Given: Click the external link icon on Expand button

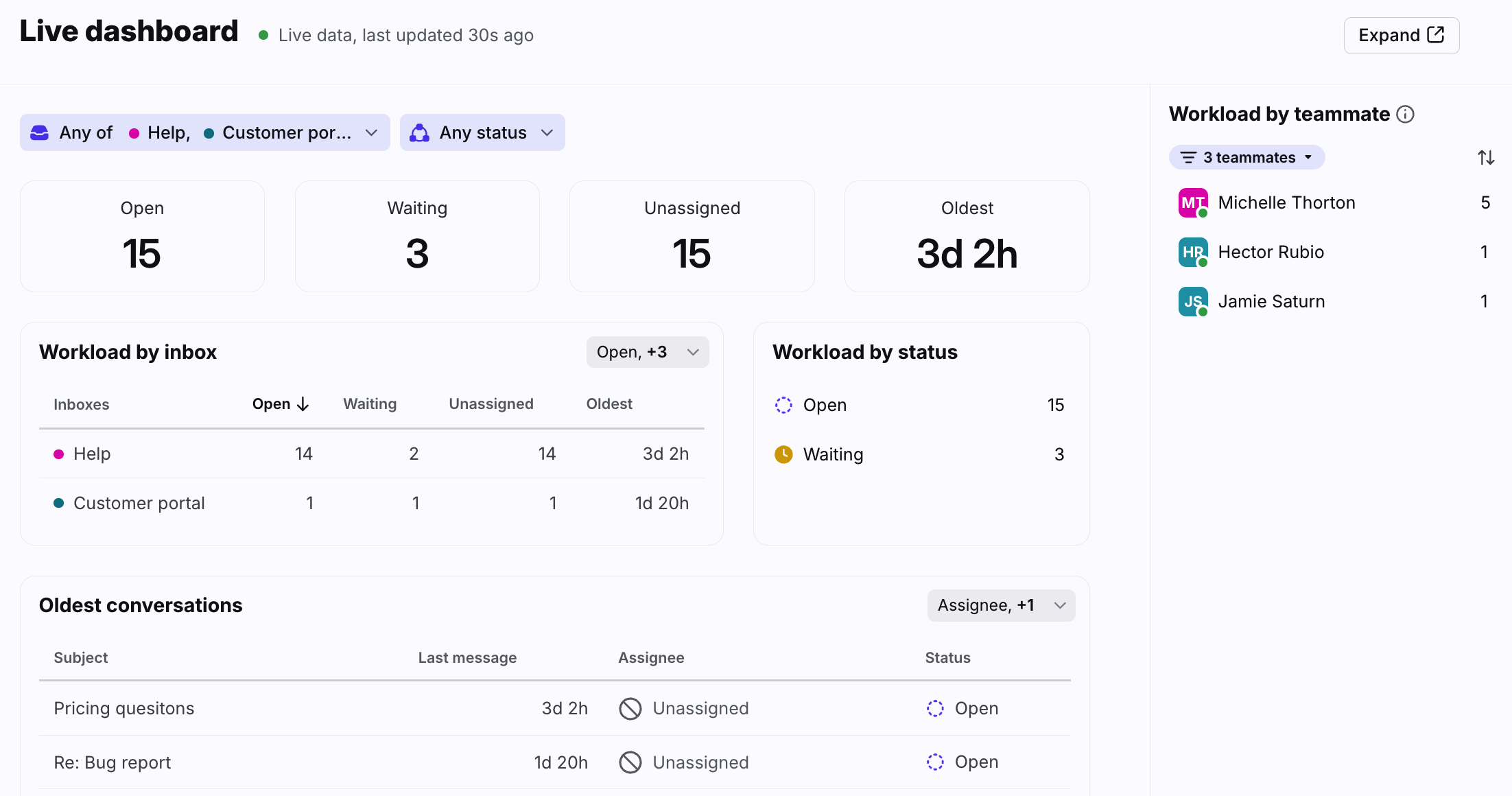Looking at the screenshot, I should 1436,35.
